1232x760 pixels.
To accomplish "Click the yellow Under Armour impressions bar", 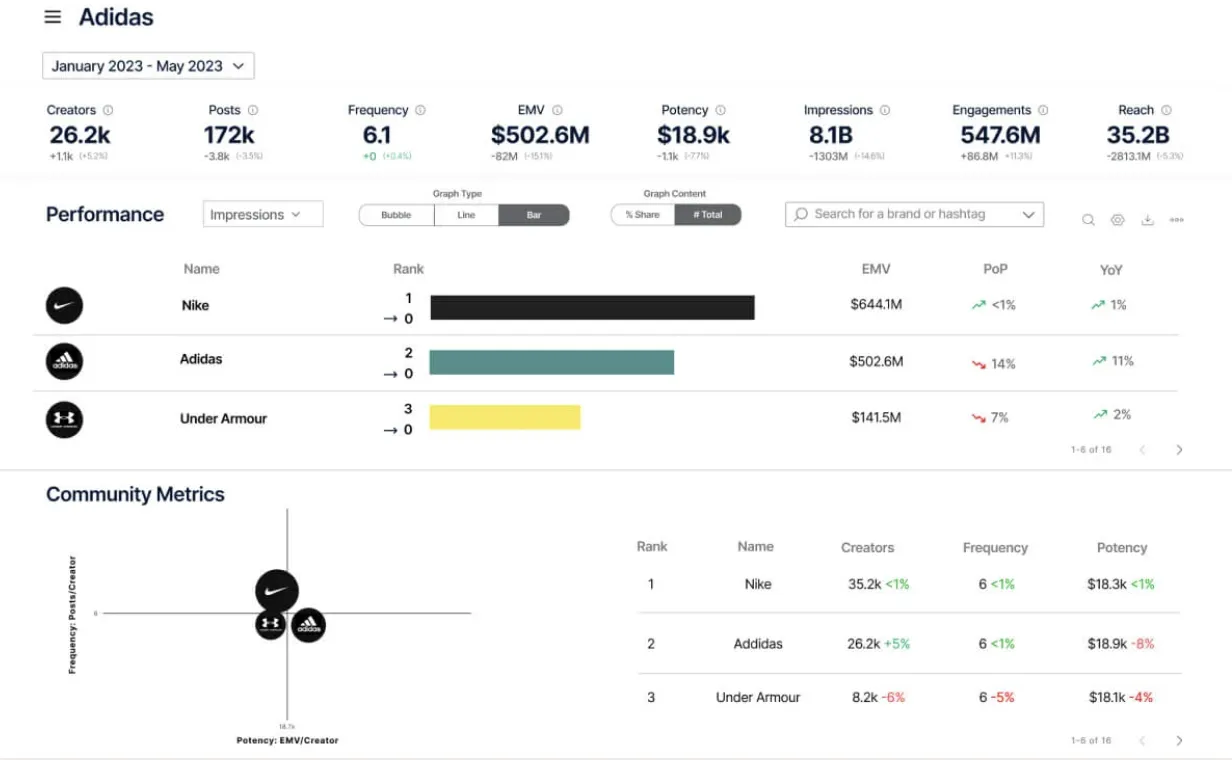I will click(x=505, y=417).
